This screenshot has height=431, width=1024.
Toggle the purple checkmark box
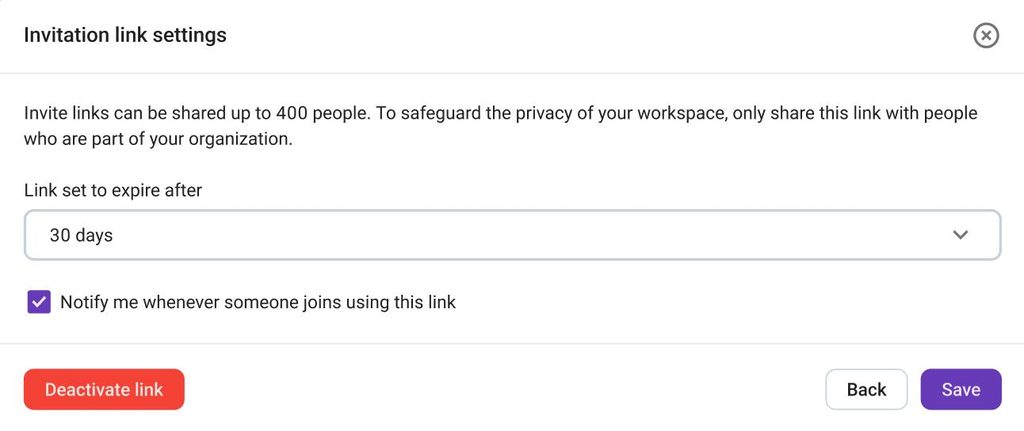(x=39, y=302)
